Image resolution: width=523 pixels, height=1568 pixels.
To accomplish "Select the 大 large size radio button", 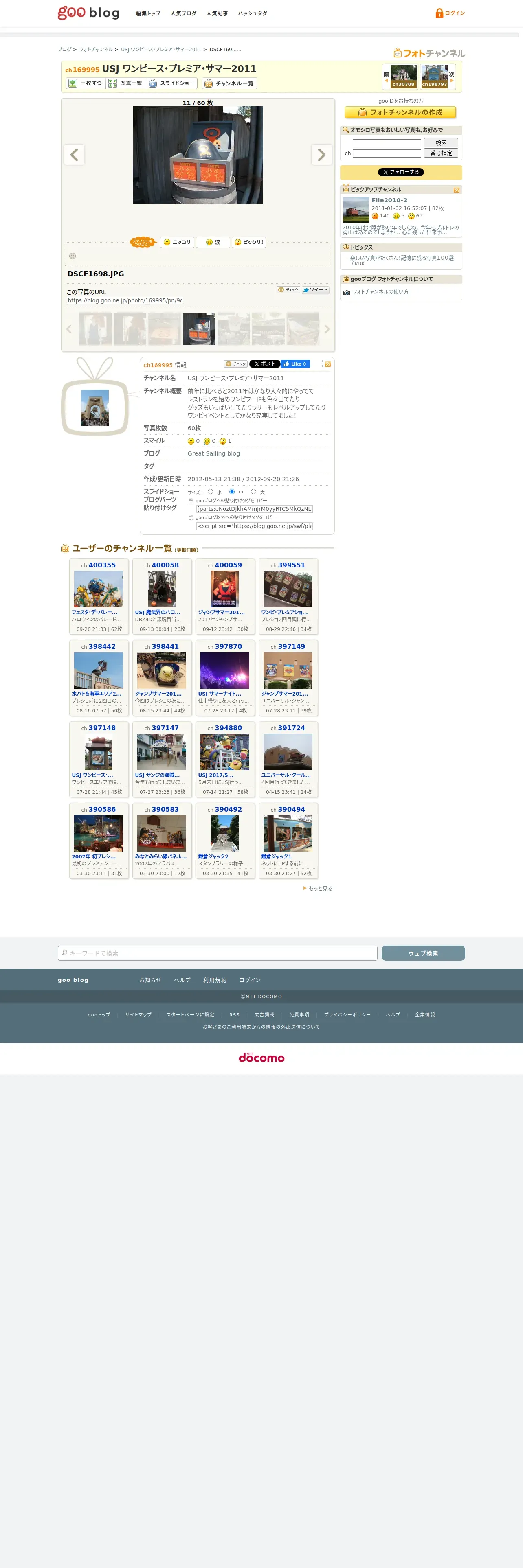I will [x=253, y=492].
